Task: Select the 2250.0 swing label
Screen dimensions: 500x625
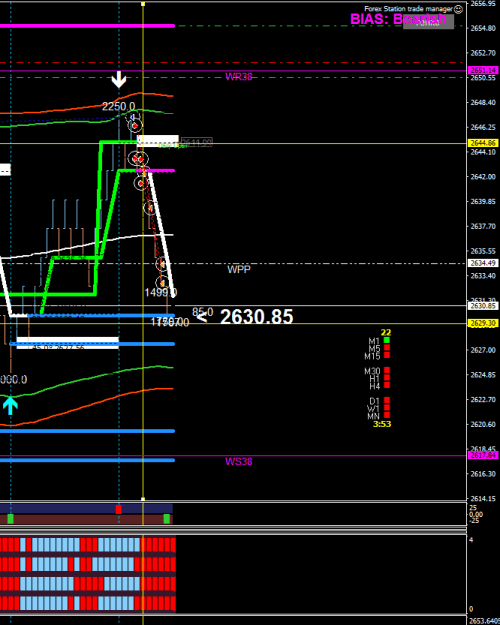Action: click(118, 107)
